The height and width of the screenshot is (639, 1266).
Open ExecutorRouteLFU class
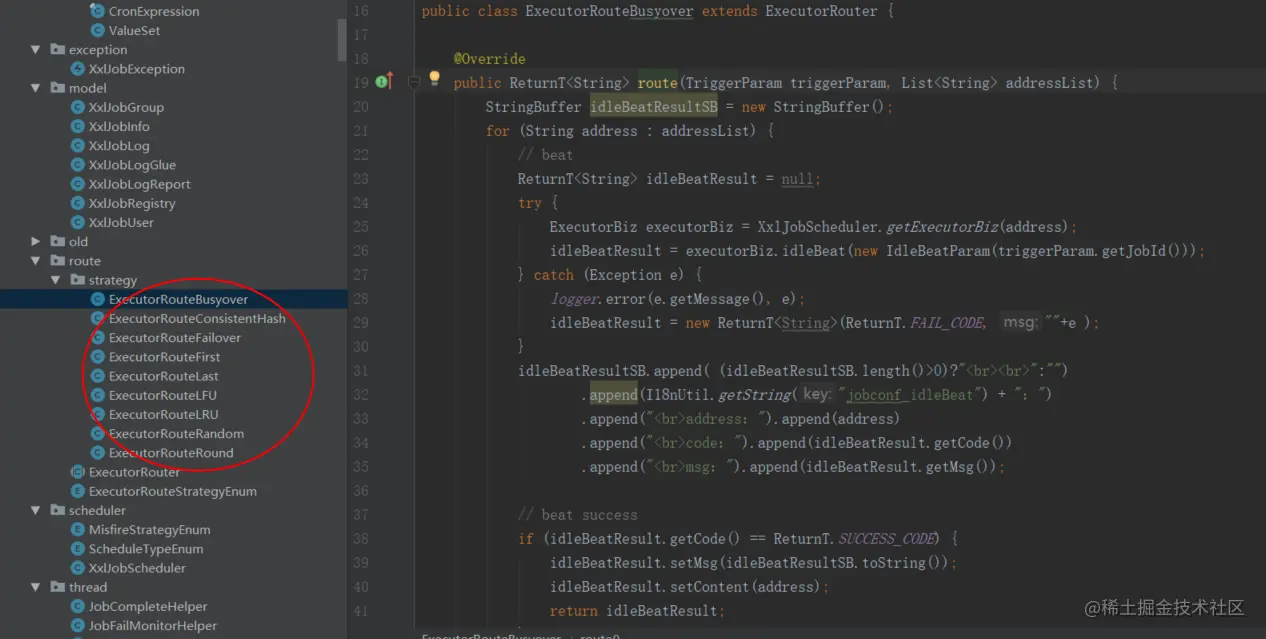point(162,395)
